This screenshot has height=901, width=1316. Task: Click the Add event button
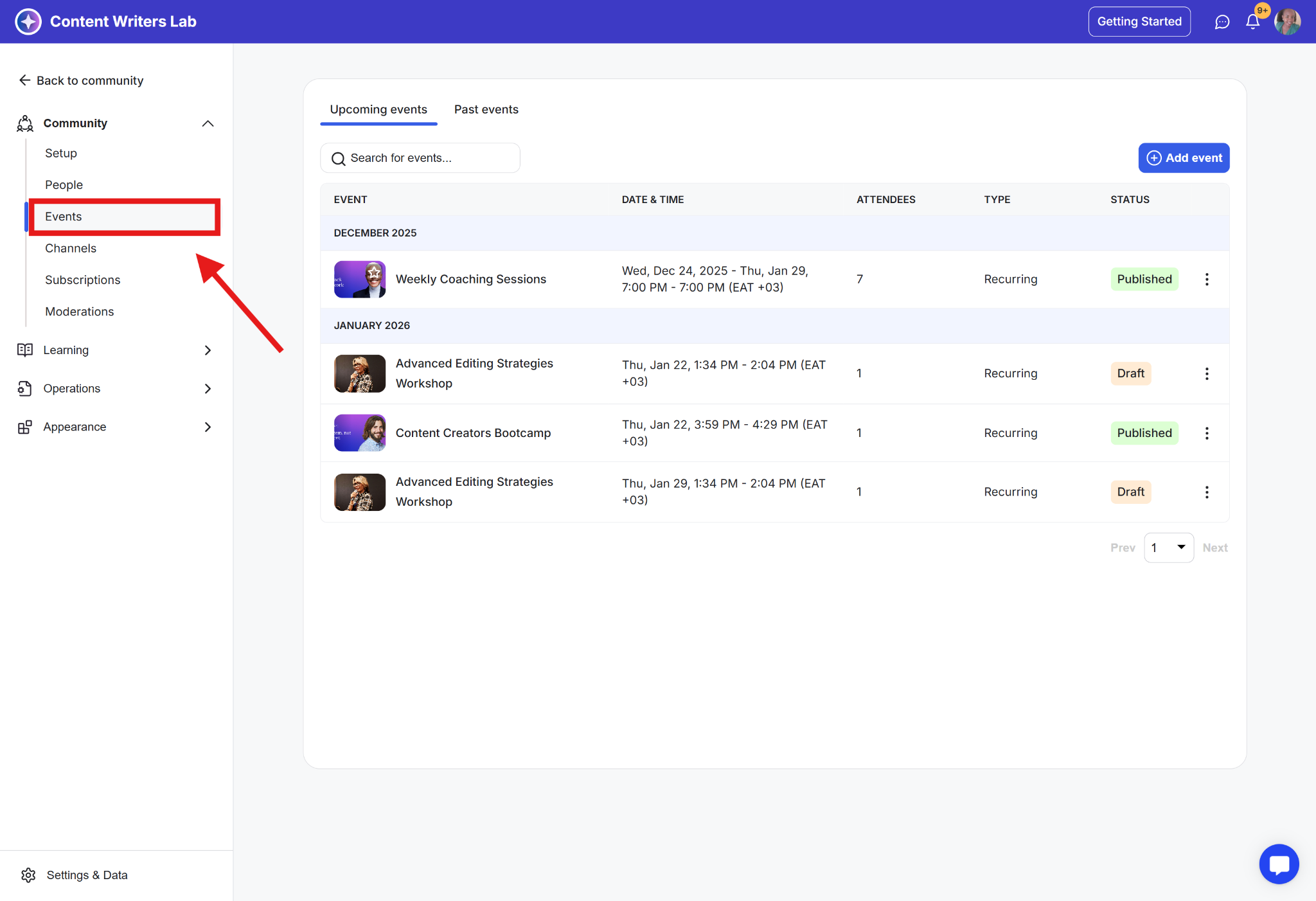pos(1184,158)
